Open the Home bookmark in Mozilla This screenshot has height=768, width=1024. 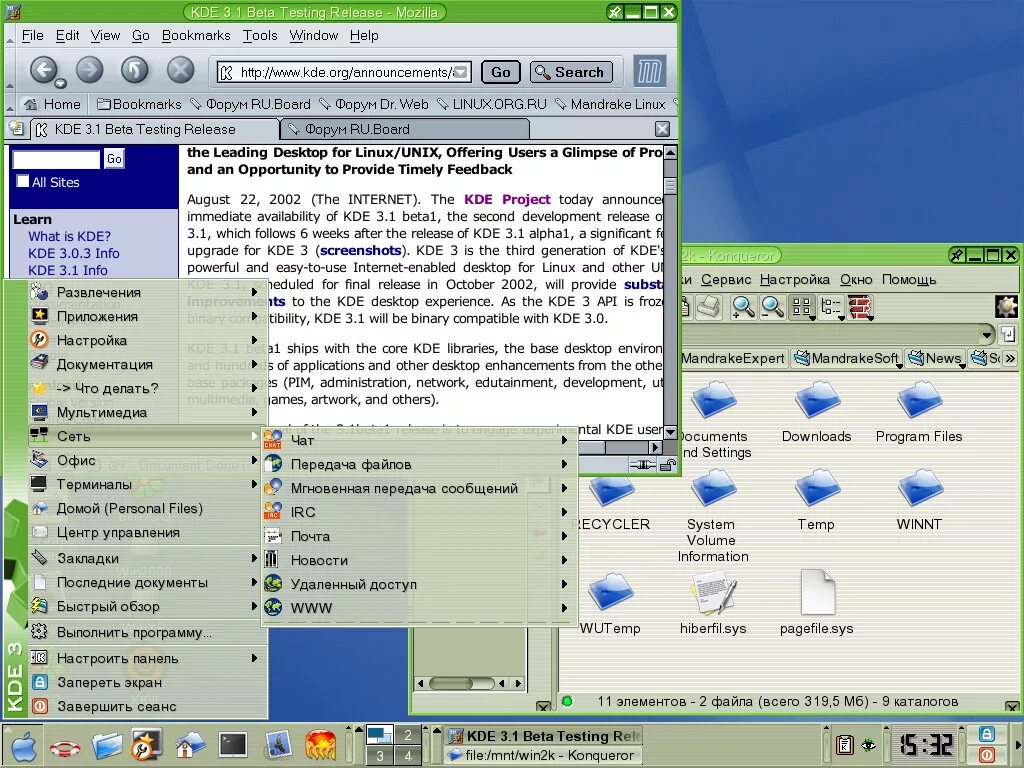52,104
